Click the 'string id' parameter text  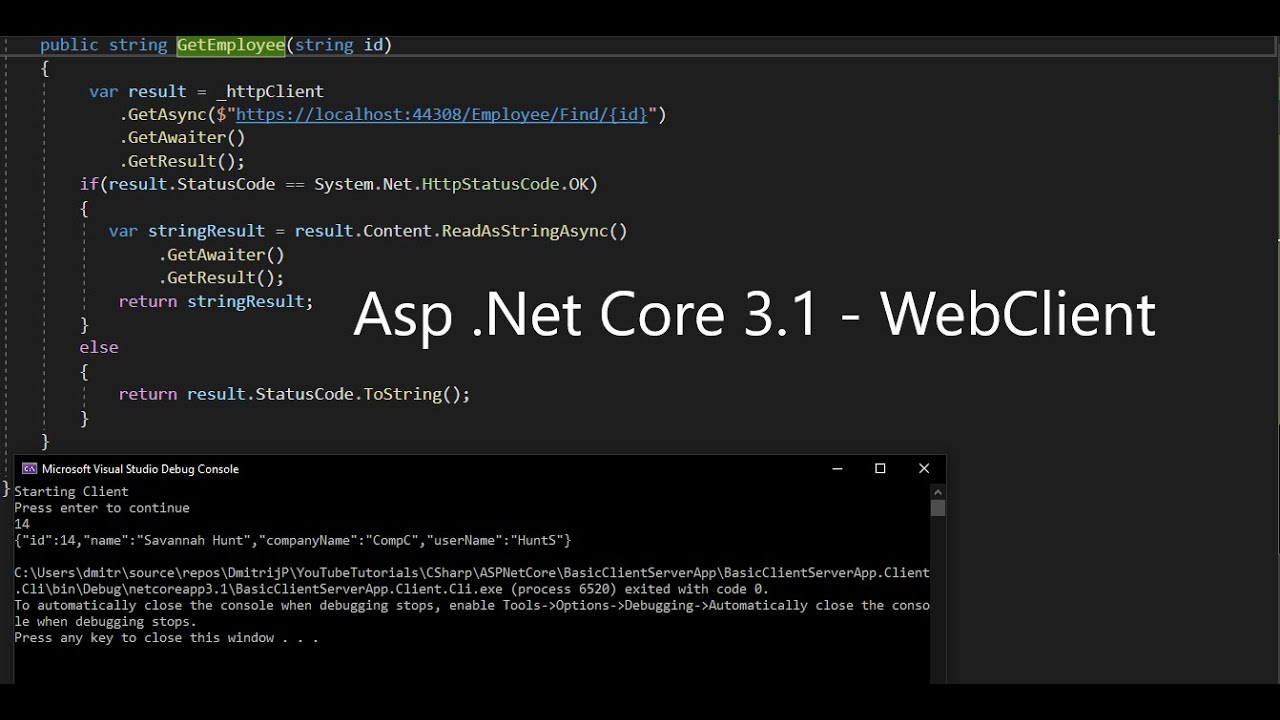[339, 45]
